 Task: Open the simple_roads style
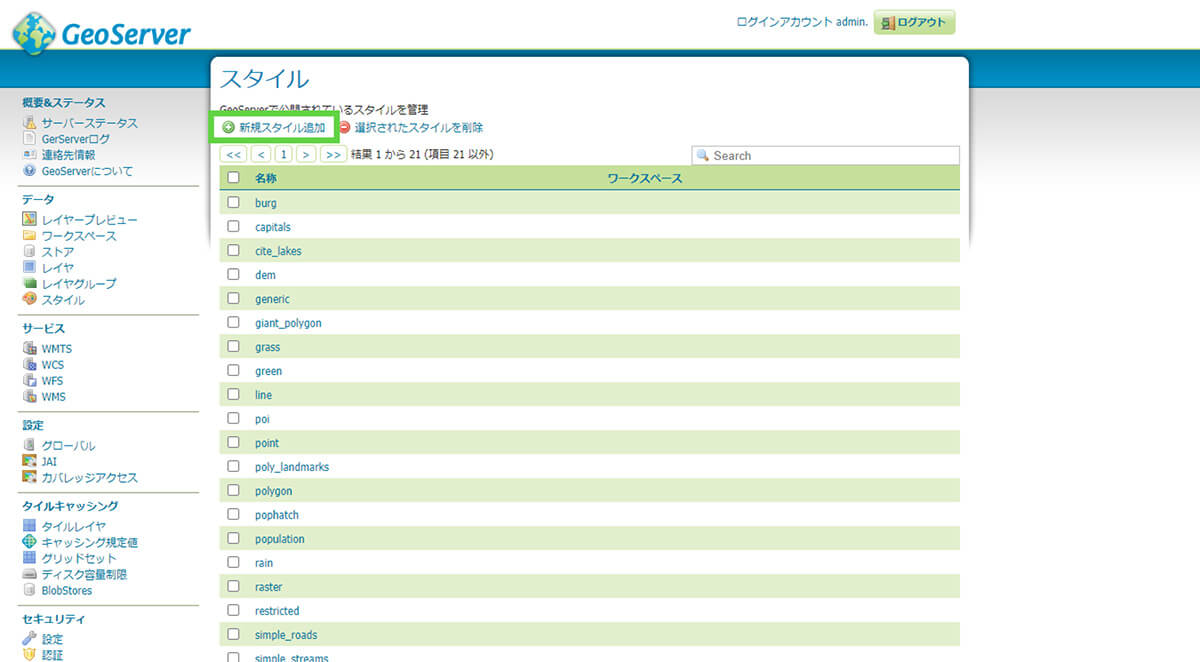[x=286, y=635]
